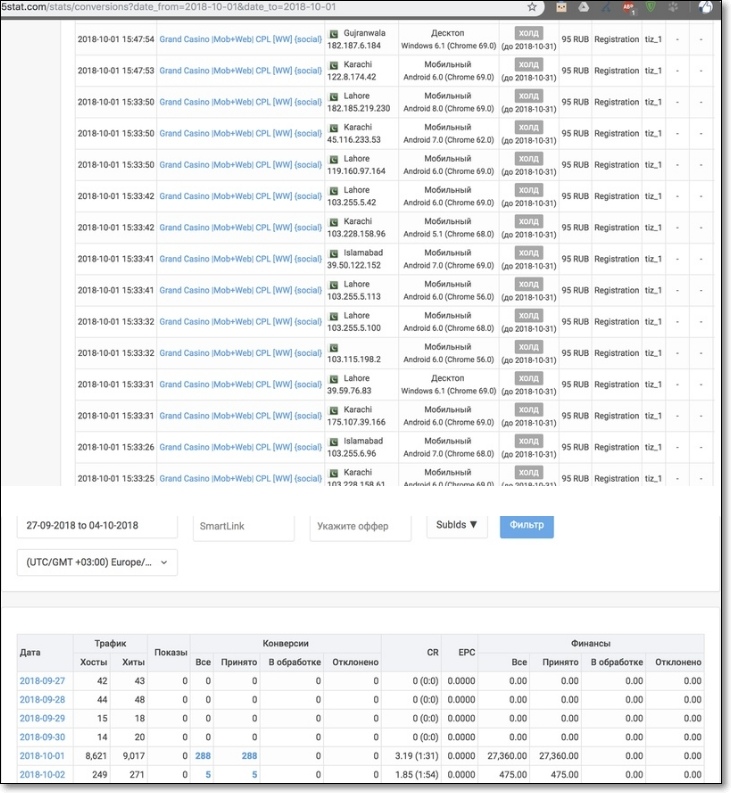This screenshot has height=793, width=731.
Task: Select the 475.00 value under Финансы Принято
Action: pyautogui.click(x=565, y=774)
